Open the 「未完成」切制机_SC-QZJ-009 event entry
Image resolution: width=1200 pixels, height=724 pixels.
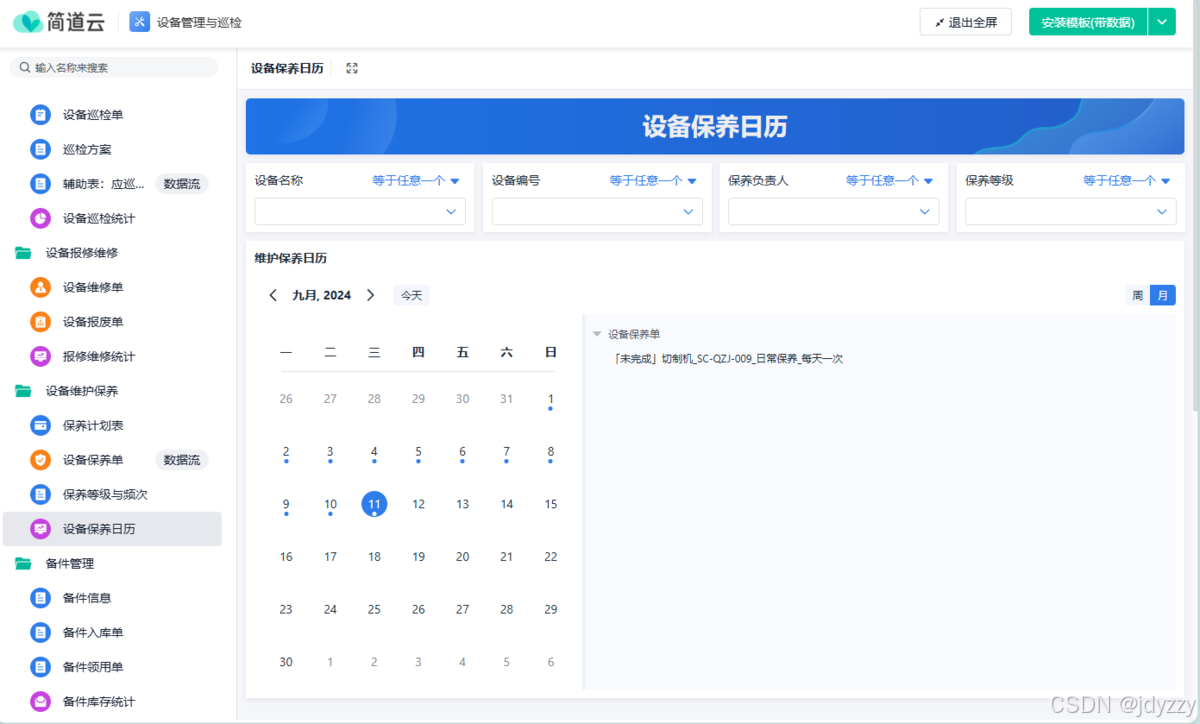726,358
